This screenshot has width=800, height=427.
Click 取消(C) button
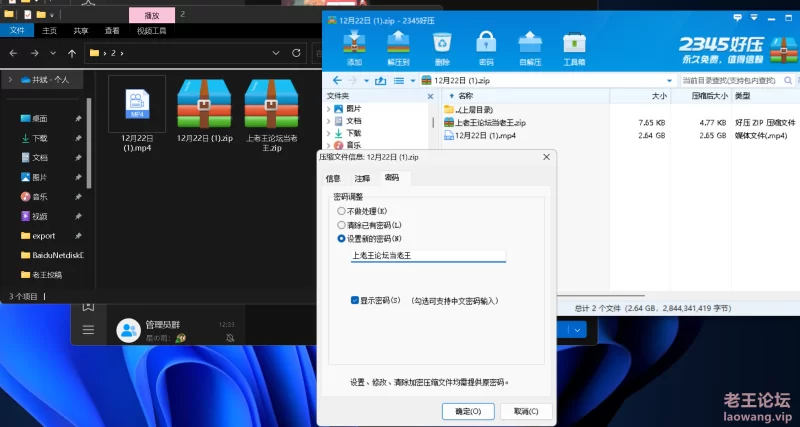(x=526, y=411)
